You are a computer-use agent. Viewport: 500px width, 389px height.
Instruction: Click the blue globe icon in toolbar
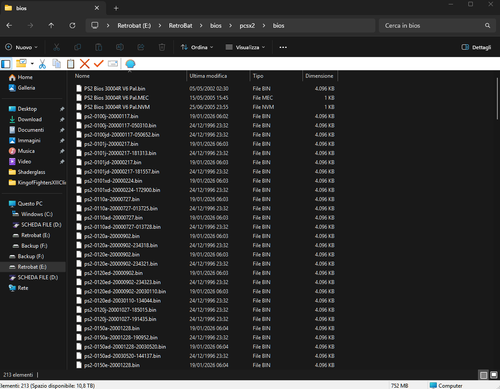[x=130, y=64]
